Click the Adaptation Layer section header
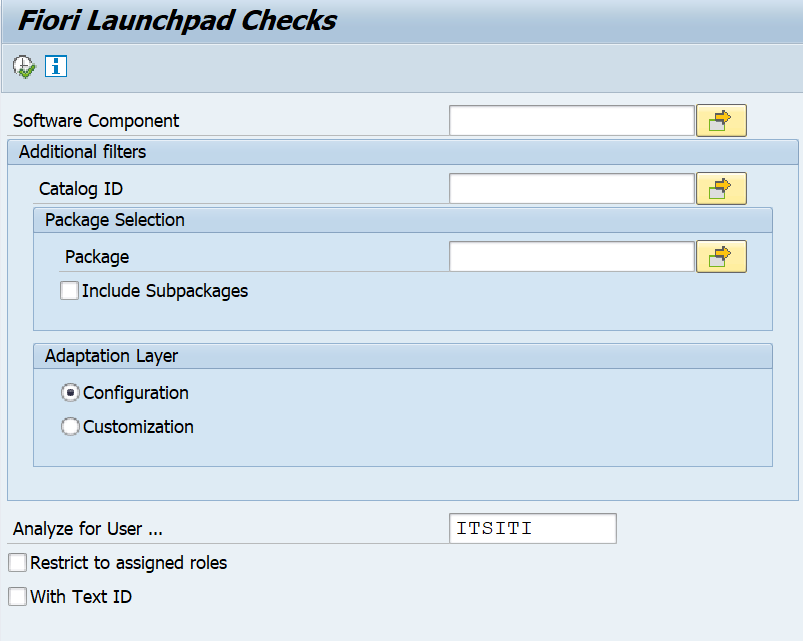 coord(111,356)
